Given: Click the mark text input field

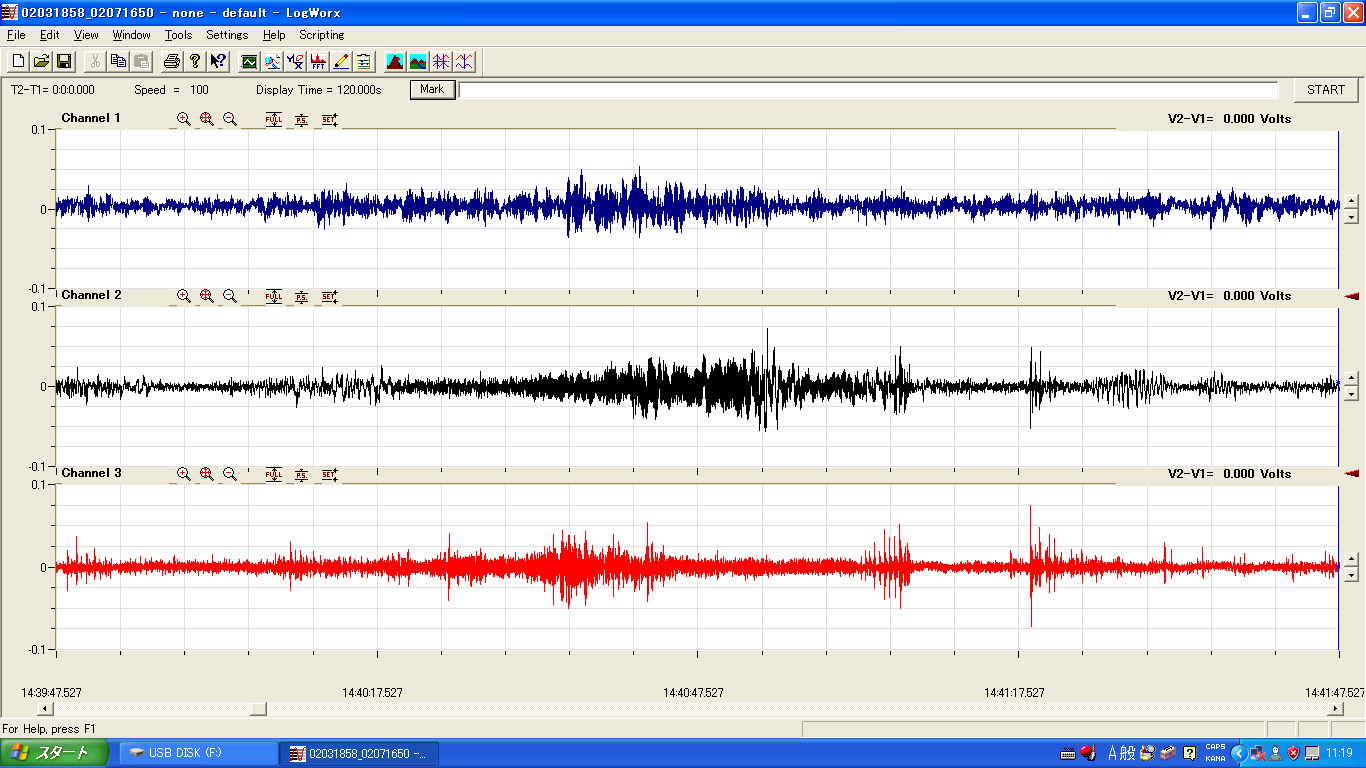Looking at the screenshot, I should tap(868, 90).
